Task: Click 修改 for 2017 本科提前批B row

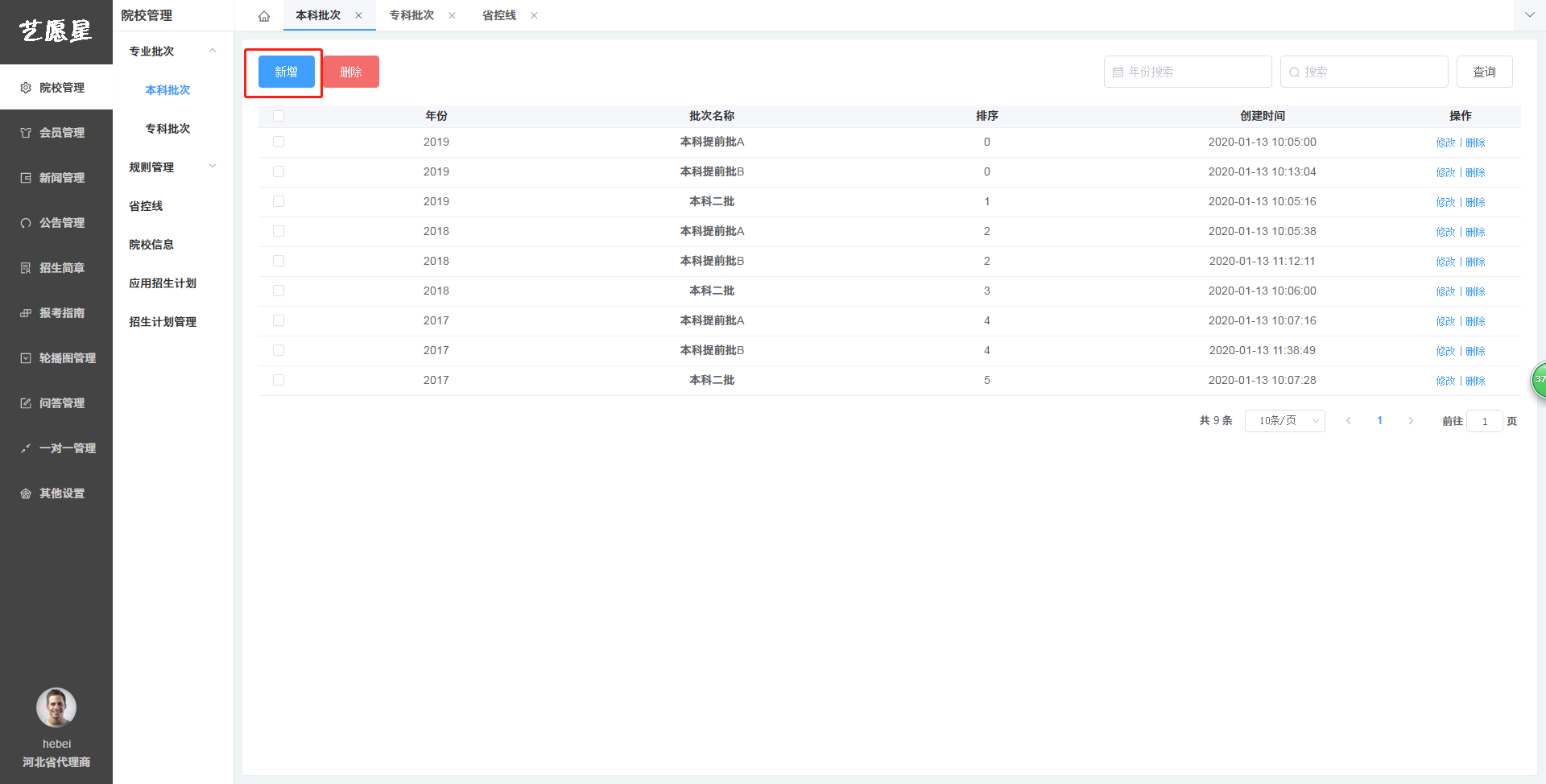Action: 1446,351
